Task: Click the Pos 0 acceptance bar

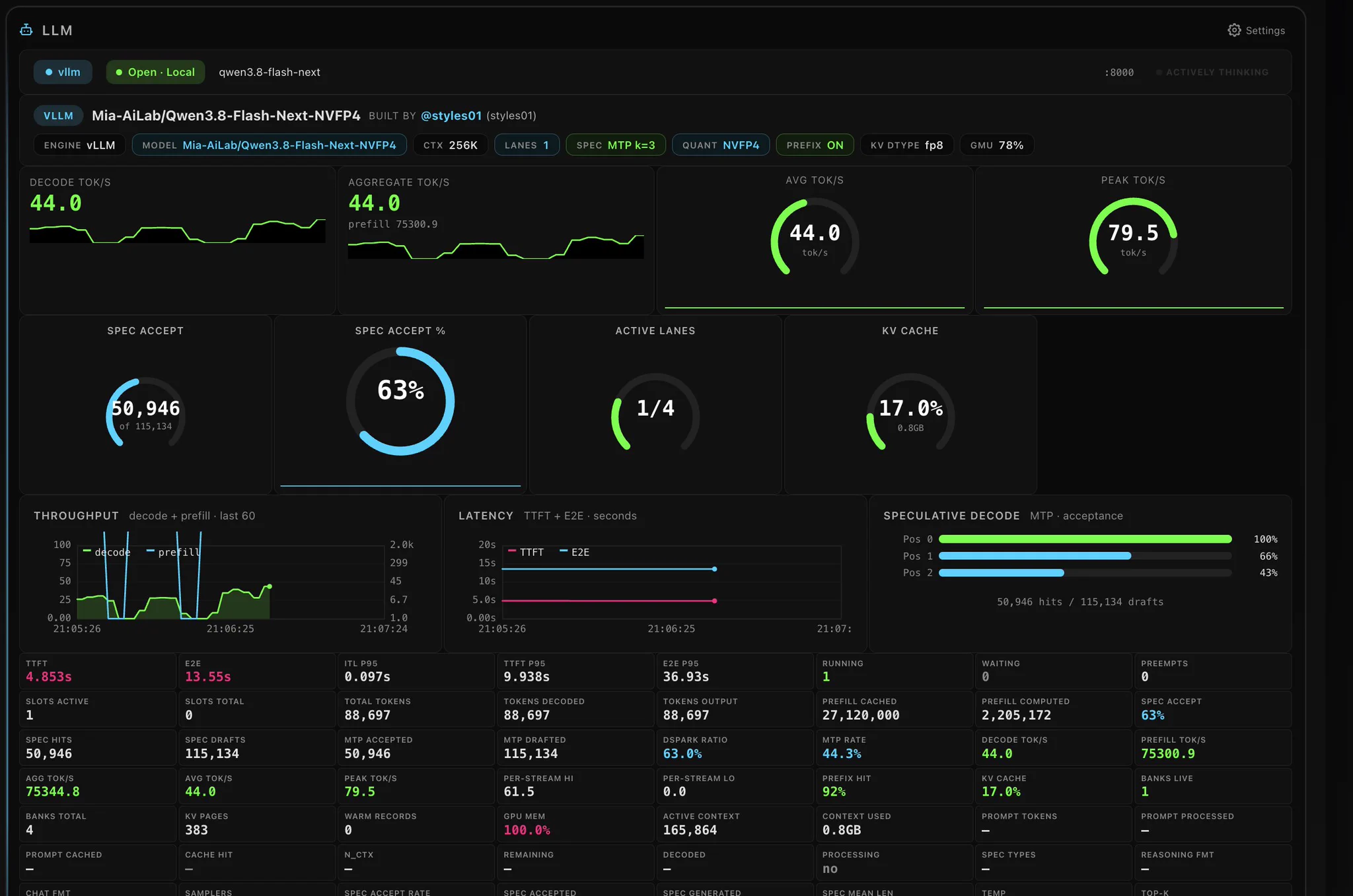Action: tap(1085, 539)
